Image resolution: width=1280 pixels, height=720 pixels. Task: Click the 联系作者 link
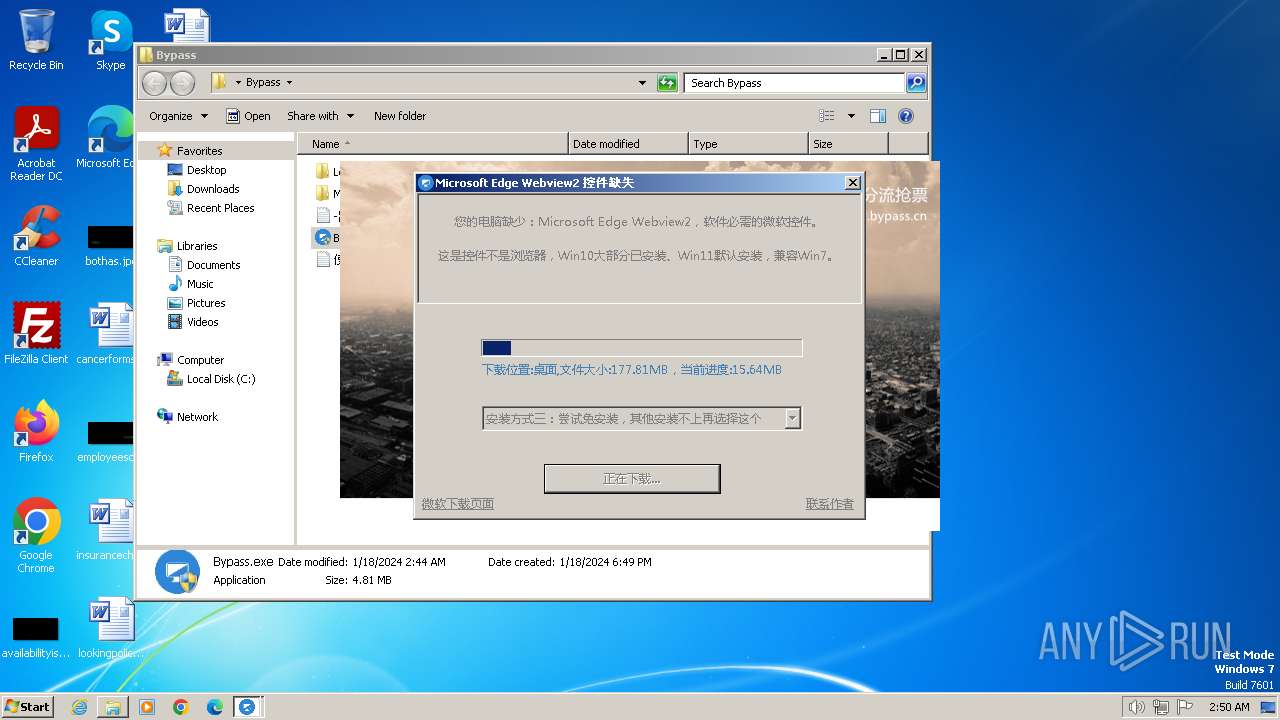830,504
